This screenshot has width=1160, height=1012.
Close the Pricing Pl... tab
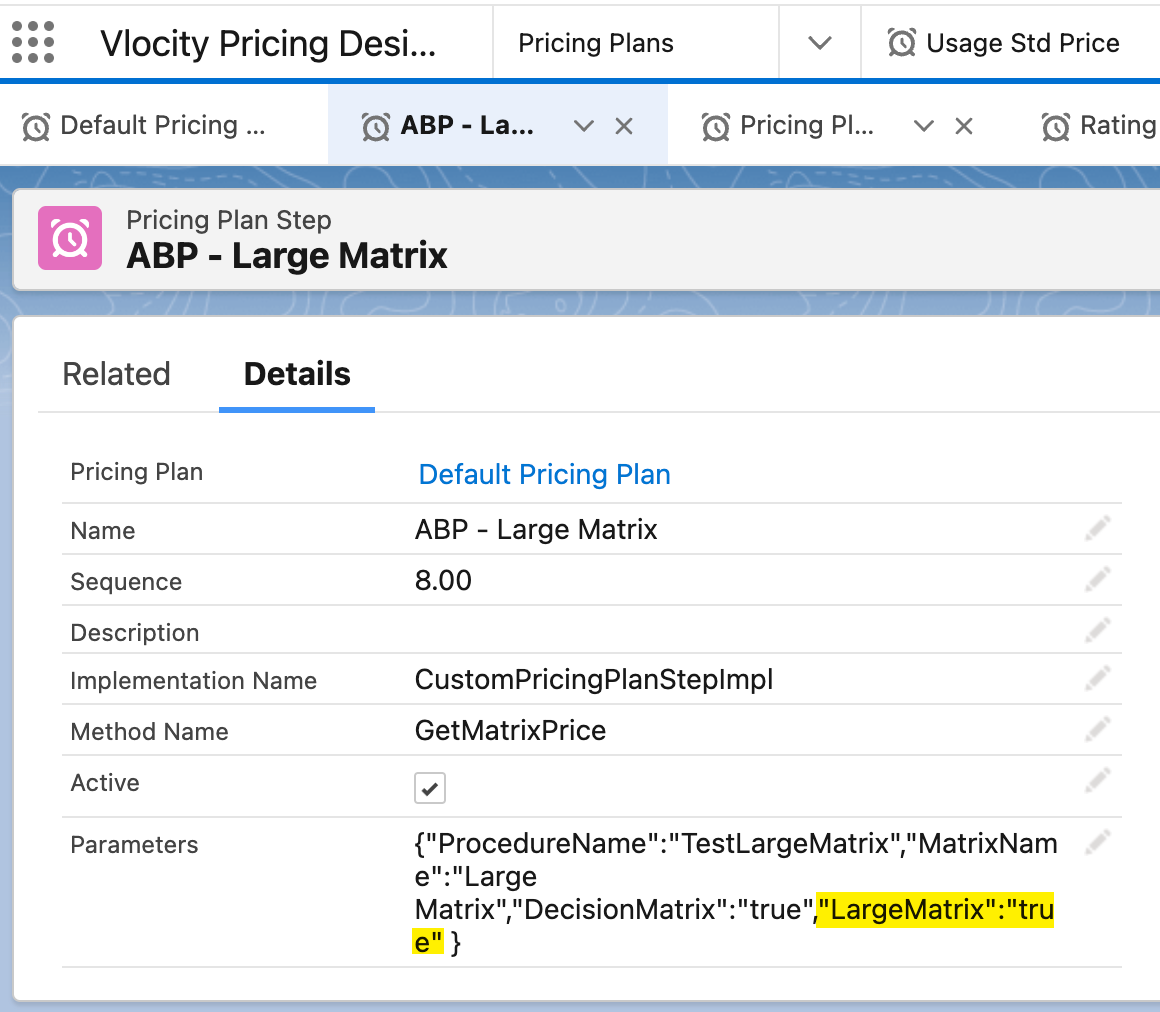point(963,126)
